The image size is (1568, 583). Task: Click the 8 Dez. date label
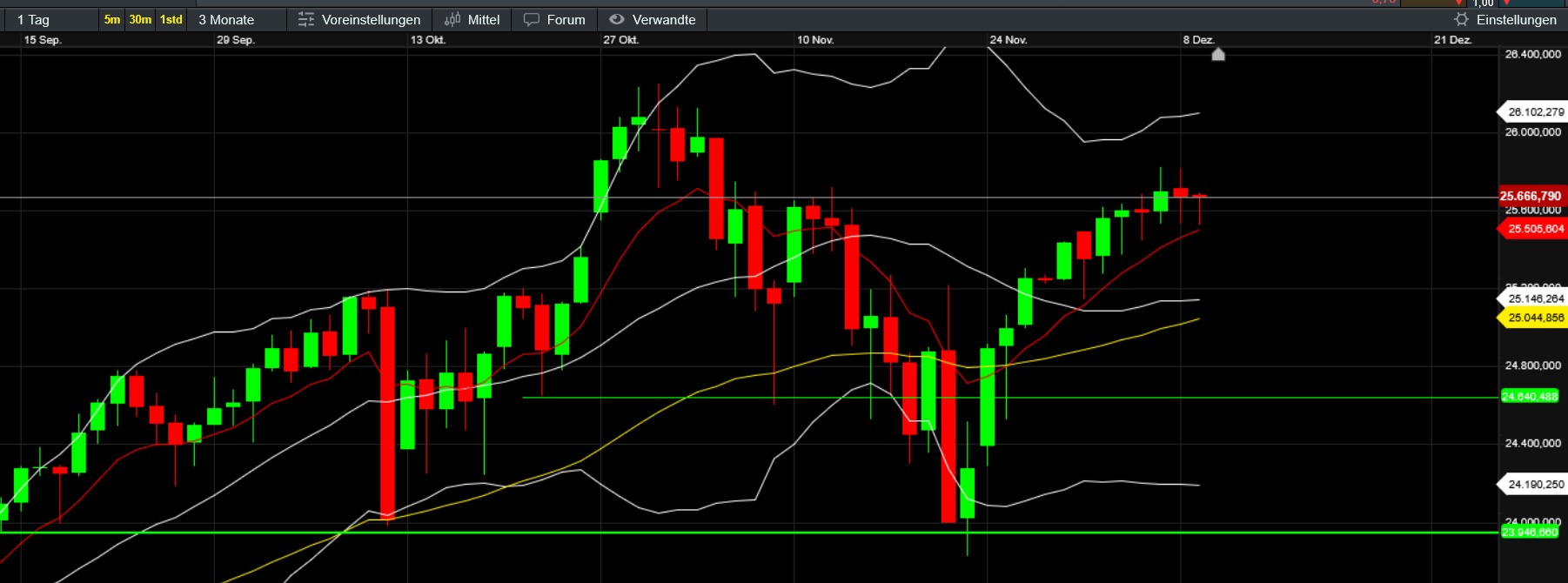(1198, 40)
